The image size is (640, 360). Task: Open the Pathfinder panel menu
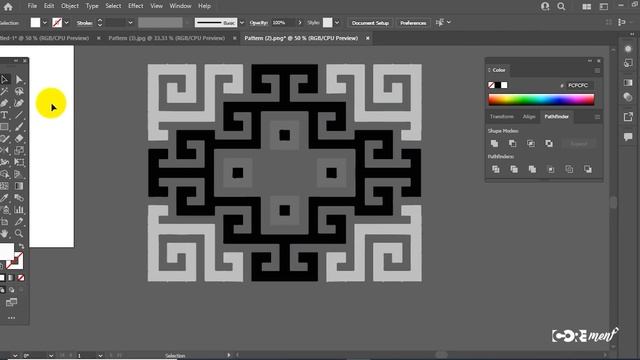pos(597,117)
